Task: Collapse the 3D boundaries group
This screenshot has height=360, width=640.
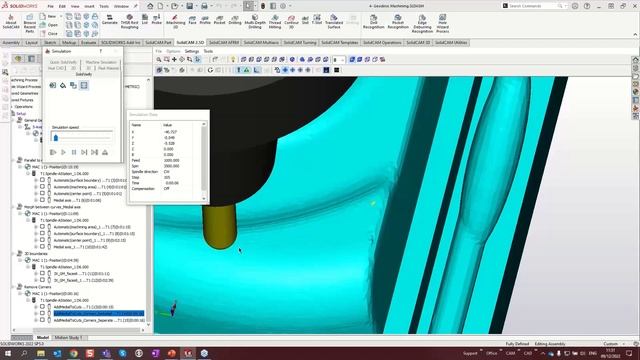Action: [13, 253]
